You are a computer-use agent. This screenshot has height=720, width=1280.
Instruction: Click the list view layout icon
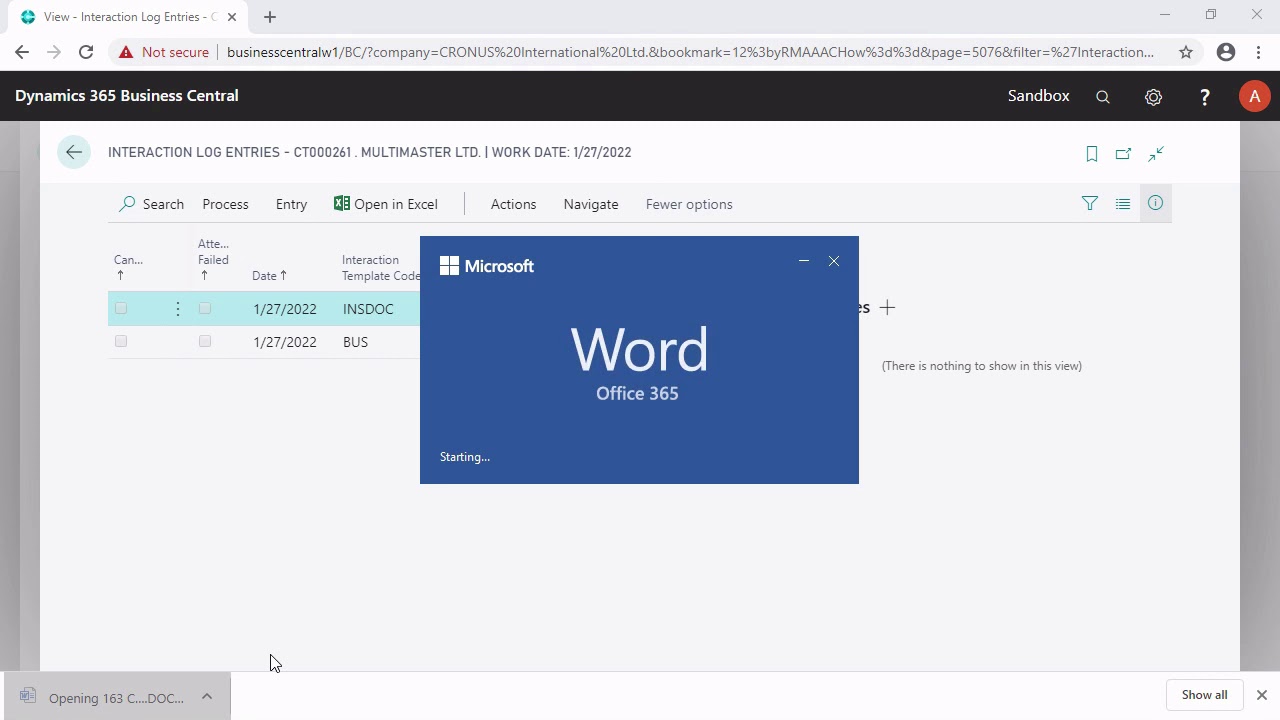[1123, 204]
